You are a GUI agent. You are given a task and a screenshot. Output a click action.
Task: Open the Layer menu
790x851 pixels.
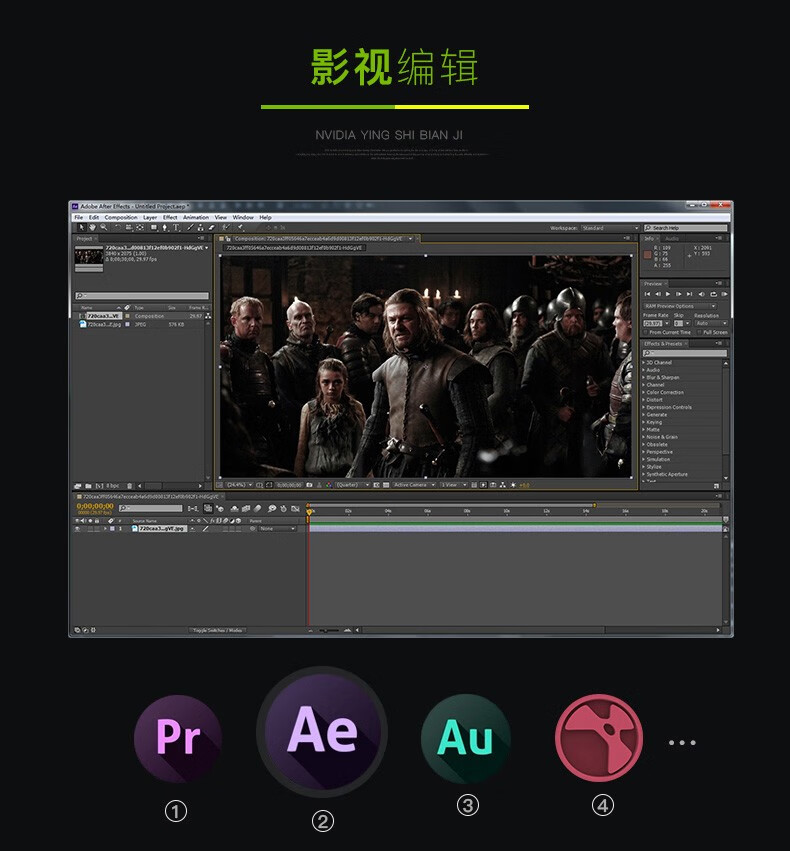pyautogui.click(x=150, y=217)
